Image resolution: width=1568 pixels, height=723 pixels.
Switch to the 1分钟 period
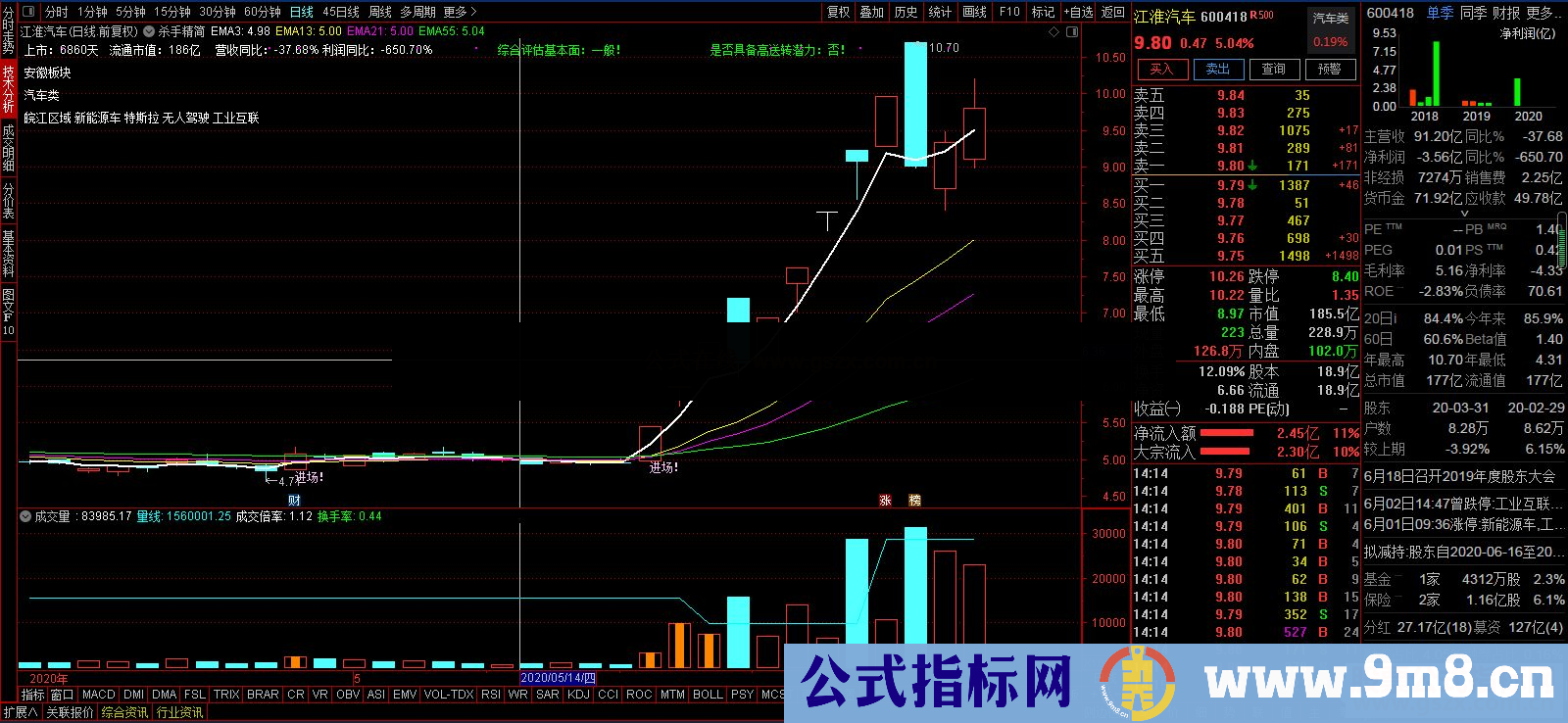[x=92, y=12]
